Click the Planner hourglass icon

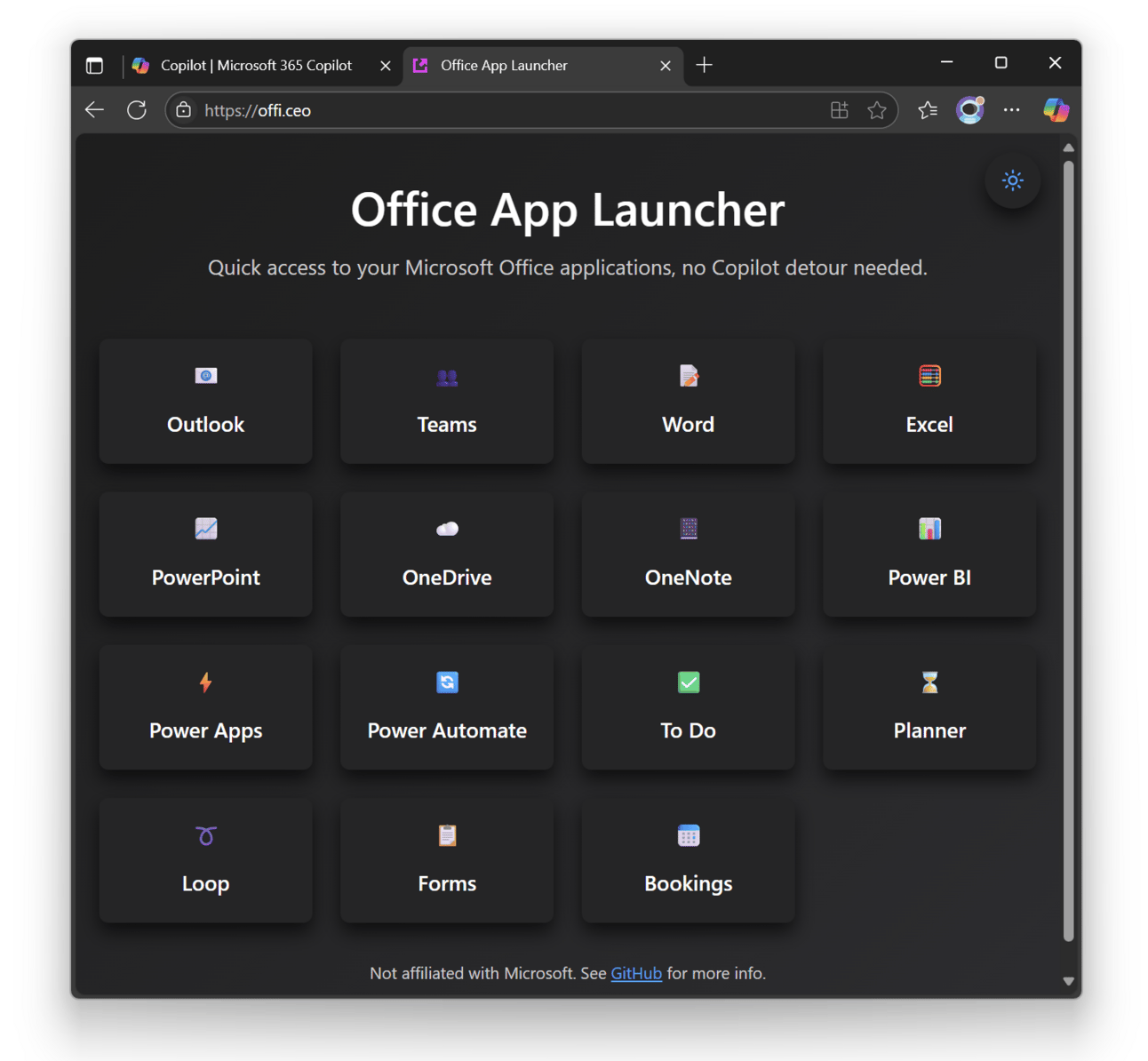(929, 682)
